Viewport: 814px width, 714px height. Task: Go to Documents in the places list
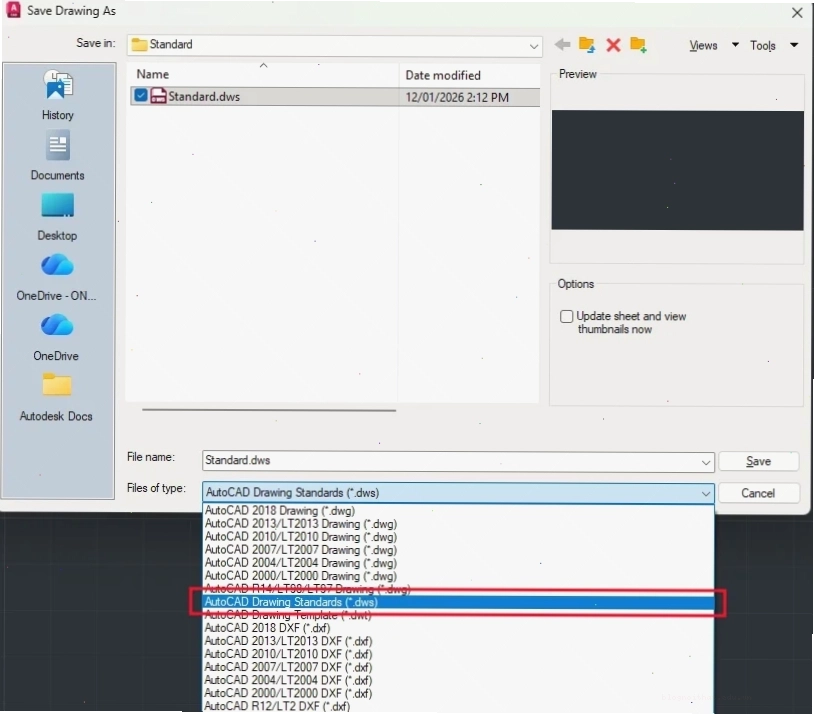point(58,156)
